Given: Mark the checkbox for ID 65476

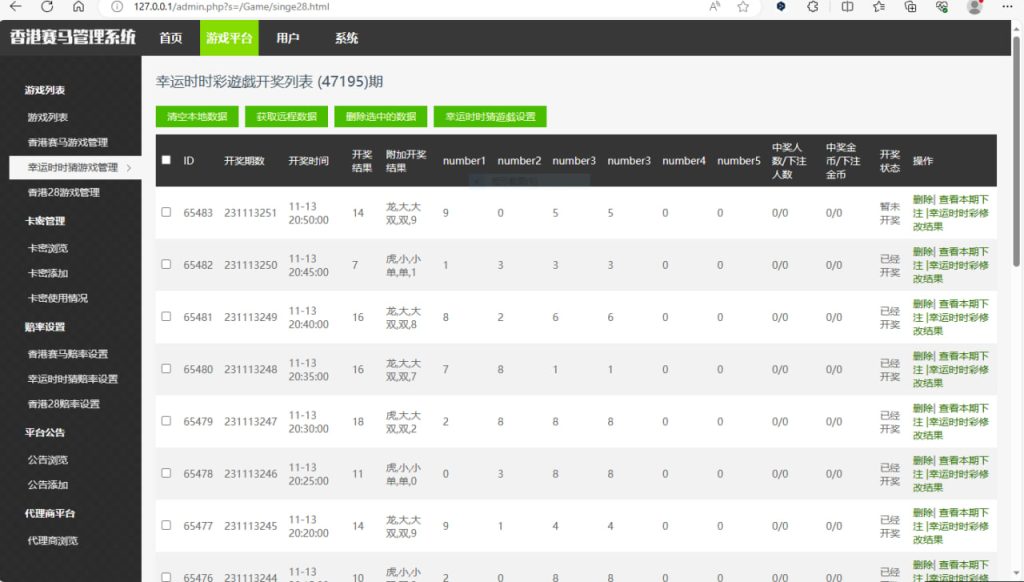Looking at the screenshot, I should click(166, 577).
